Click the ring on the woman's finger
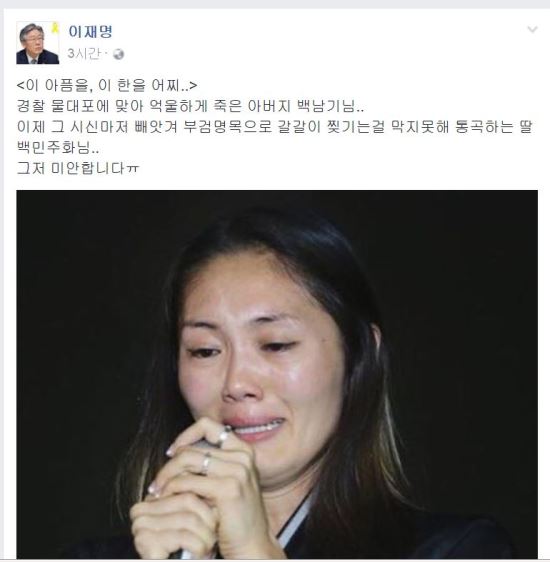The image size is (550, 562). click(206, 463)
